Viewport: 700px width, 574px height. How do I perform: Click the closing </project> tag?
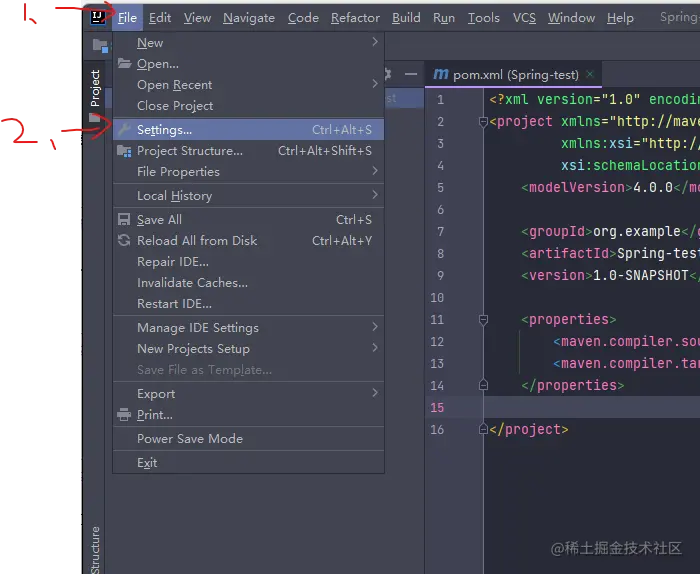[x=529, y=429]
